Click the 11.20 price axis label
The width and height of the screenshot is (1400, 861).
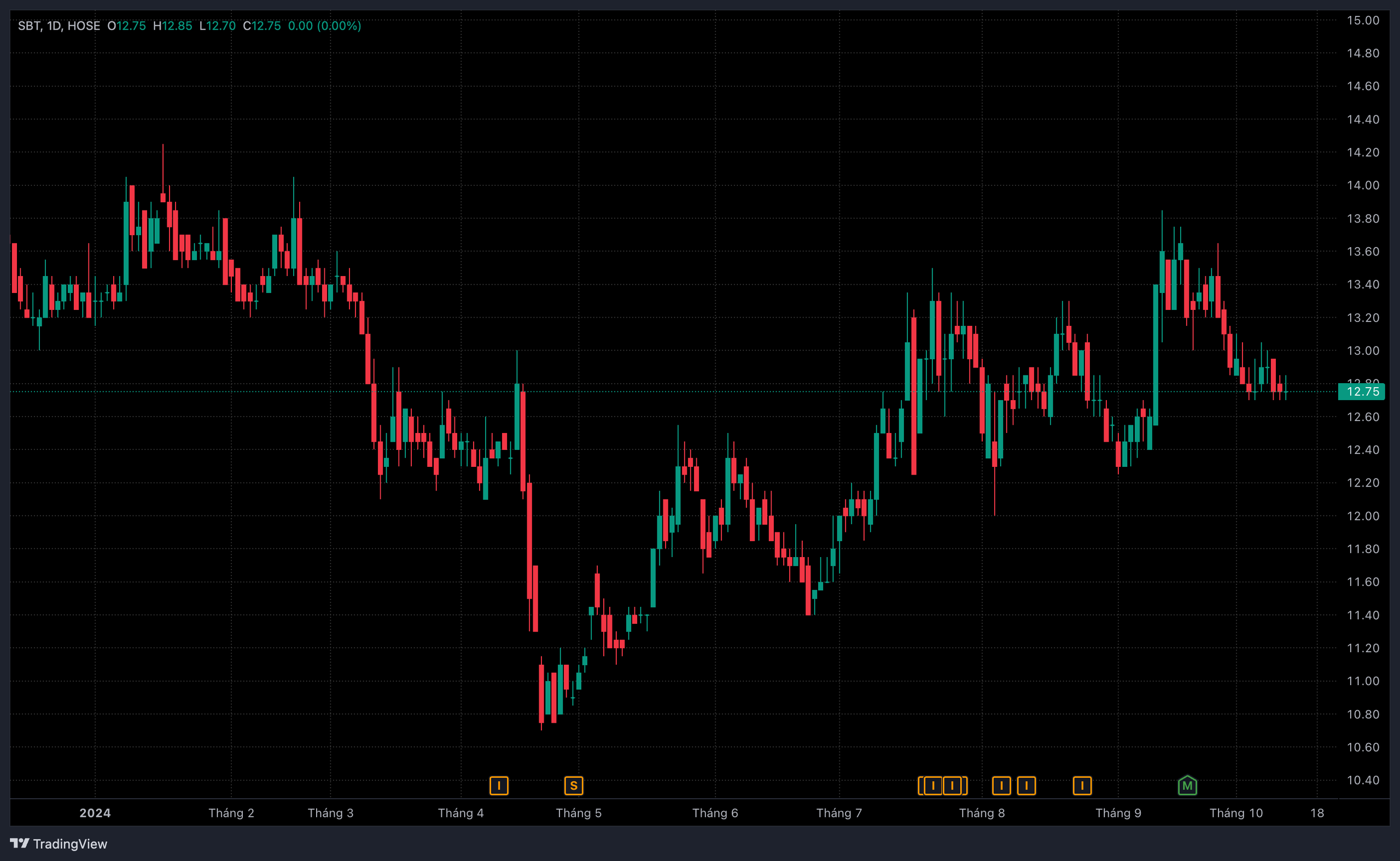1363,648
